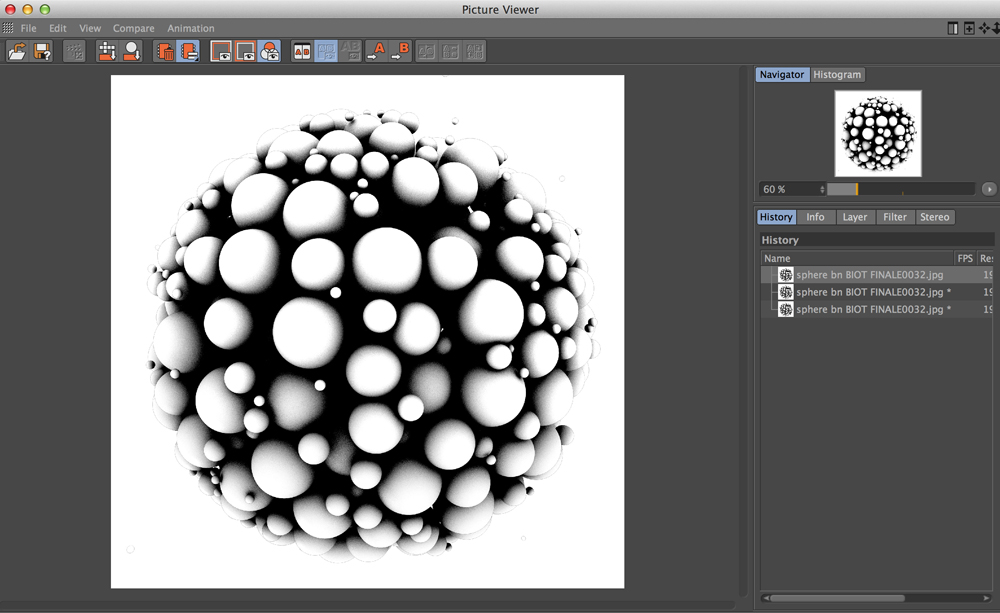Click the sphere thumbnail in Navigator
The height and width of the screenshot is (613, 1000).
pos(878,134)
